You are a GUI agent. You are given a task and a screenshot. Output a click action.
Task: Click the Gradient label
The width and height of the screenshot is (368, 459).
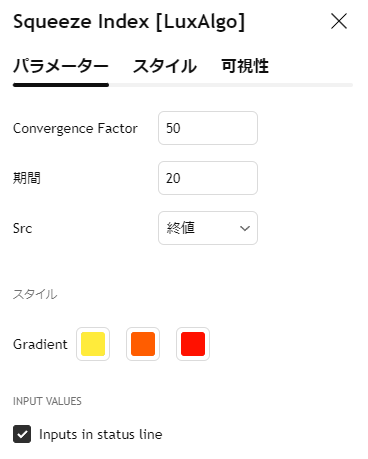tap(40, 344)
